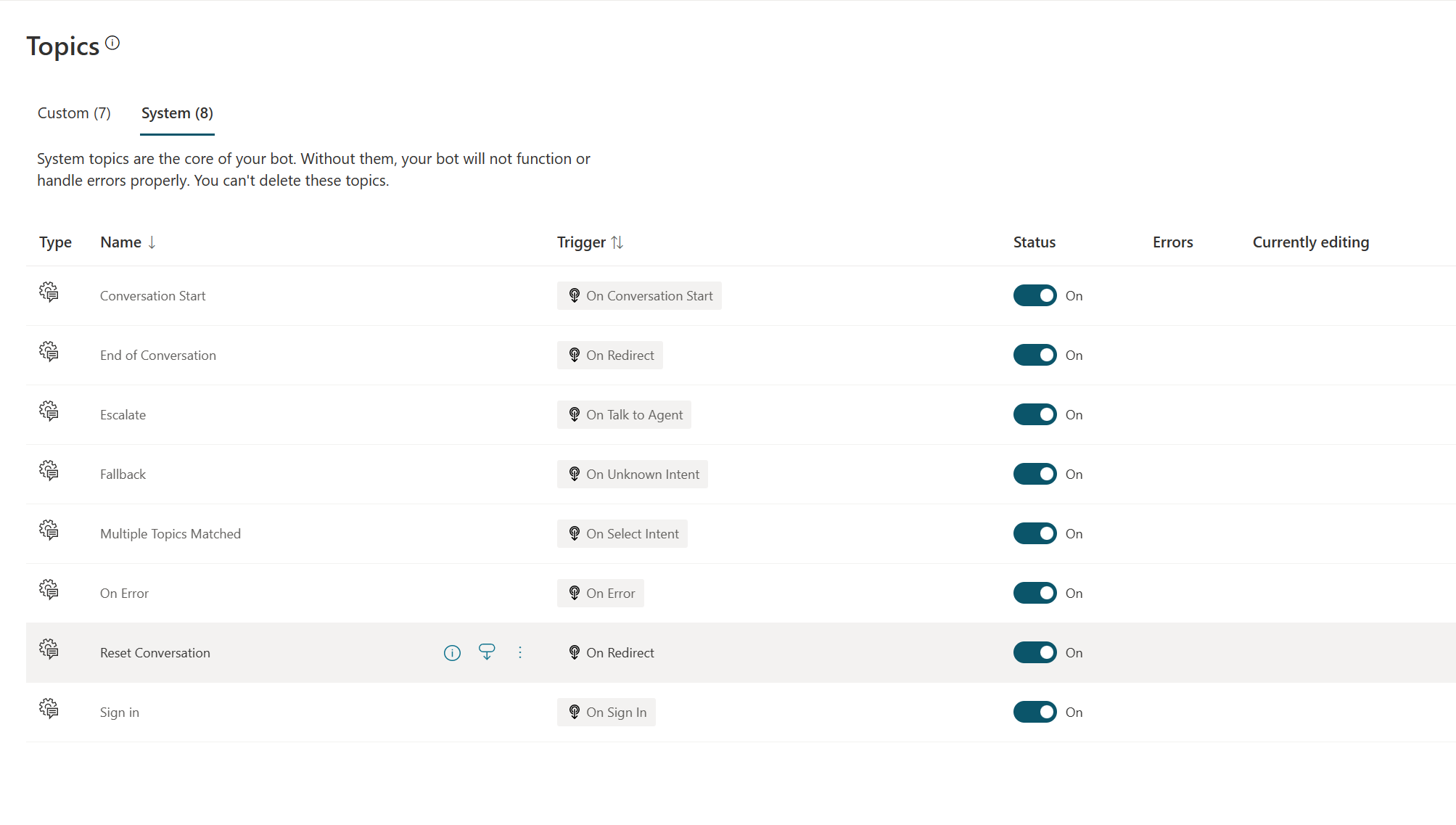The height and width of the screenshot is (825, 1456).
Task: Toggle off the On Error status switch
Action: [x=1034, y=593]
